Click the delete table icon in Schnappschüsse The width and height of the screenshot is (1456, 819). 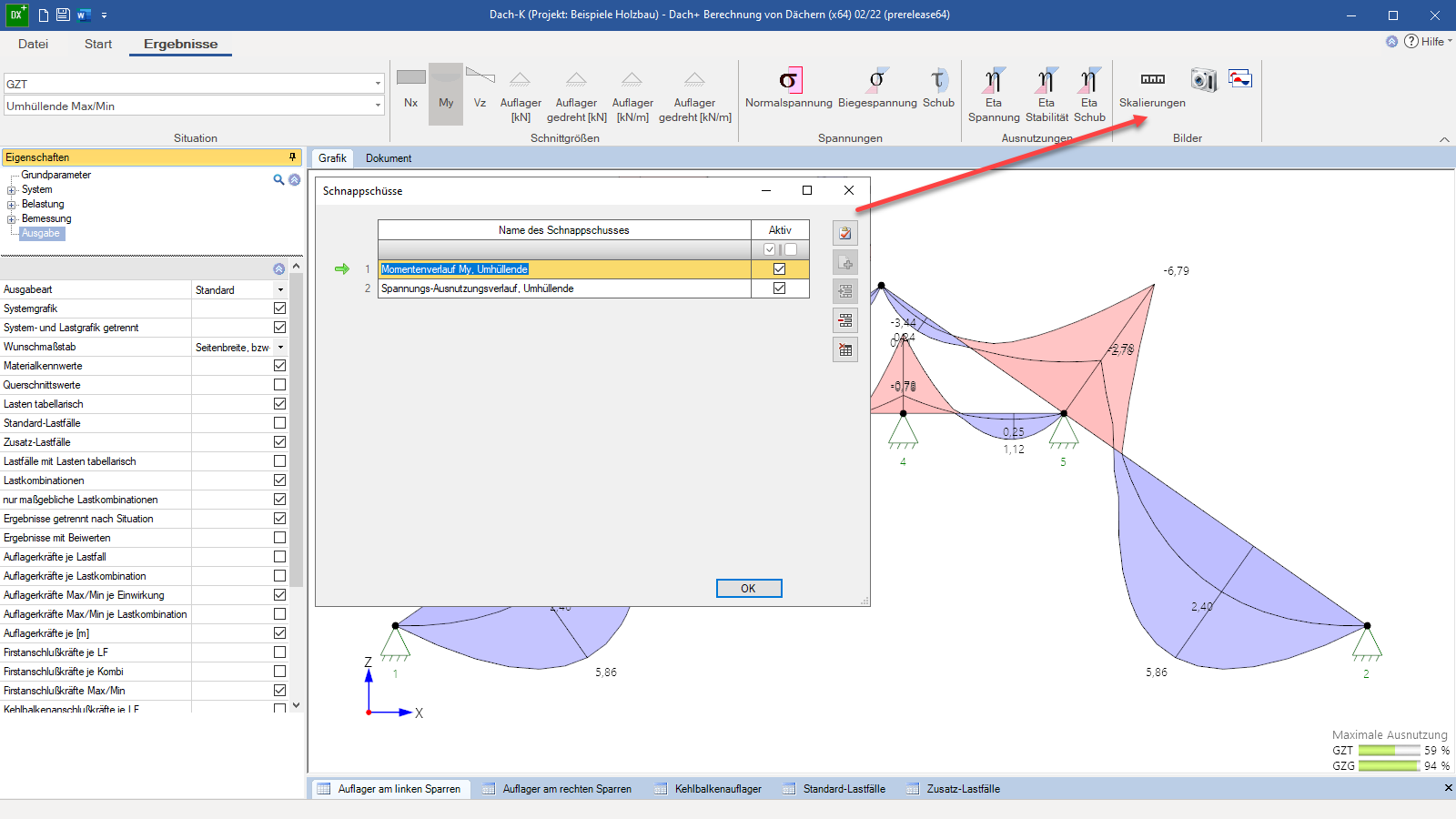tap(845, 349)
